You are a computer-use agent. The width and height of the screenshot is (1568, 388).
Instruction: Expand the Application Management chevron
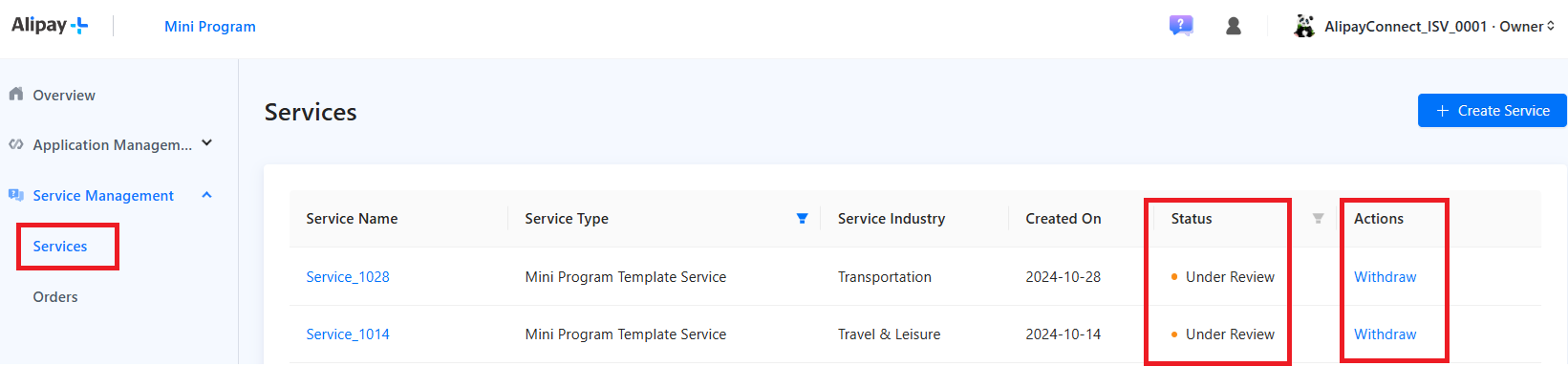(207, 143)
